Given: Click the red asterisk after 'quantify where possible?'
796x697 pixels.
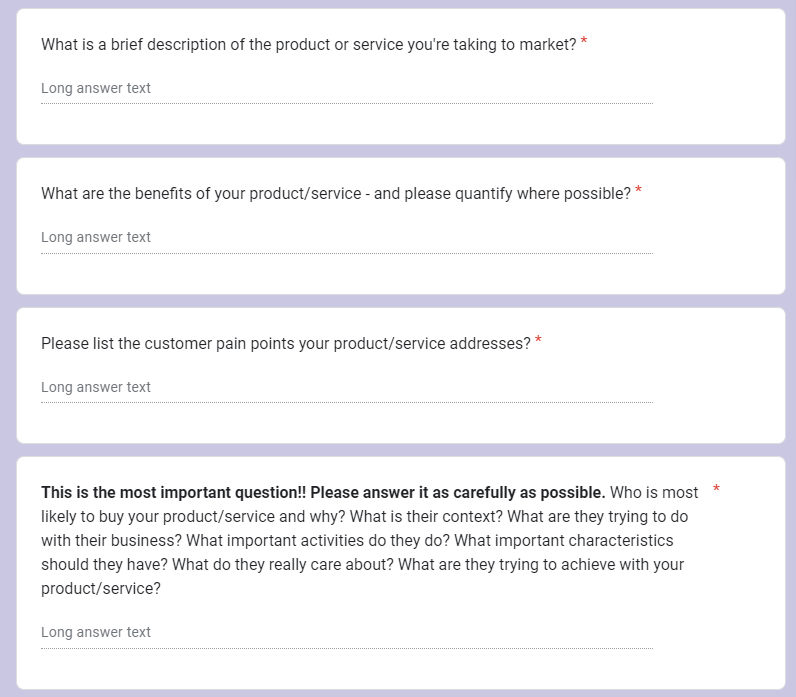Looking at the screenshot, I should (638, 190).
